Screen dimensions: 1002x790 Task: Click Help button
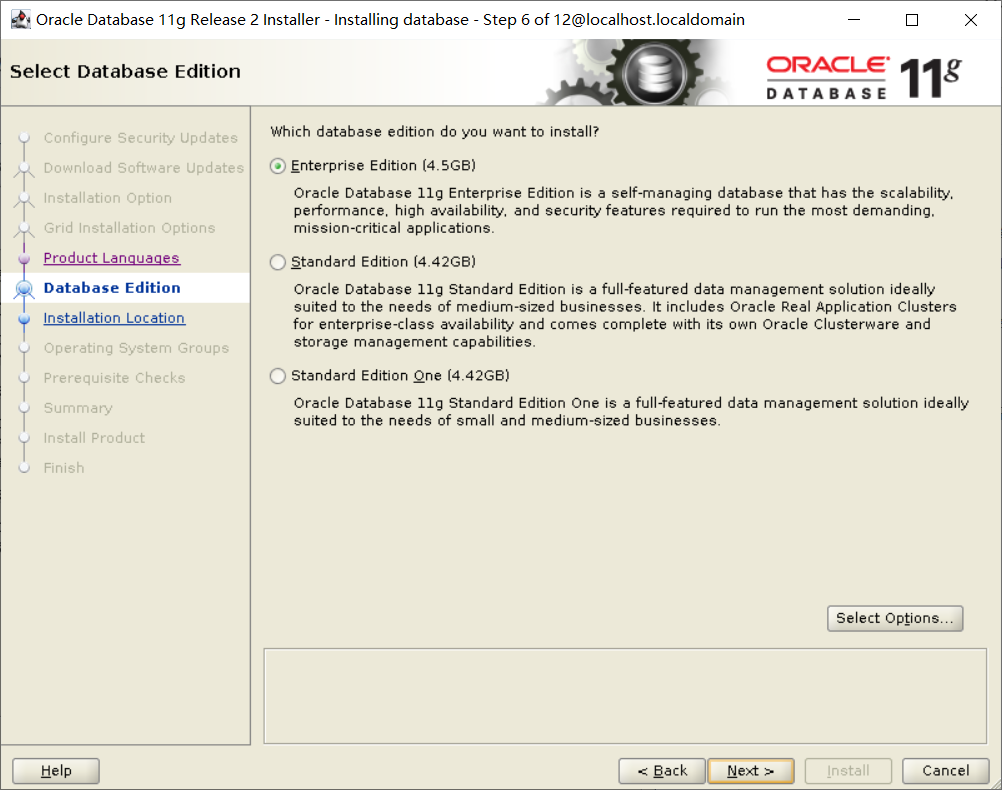[56, 771]
